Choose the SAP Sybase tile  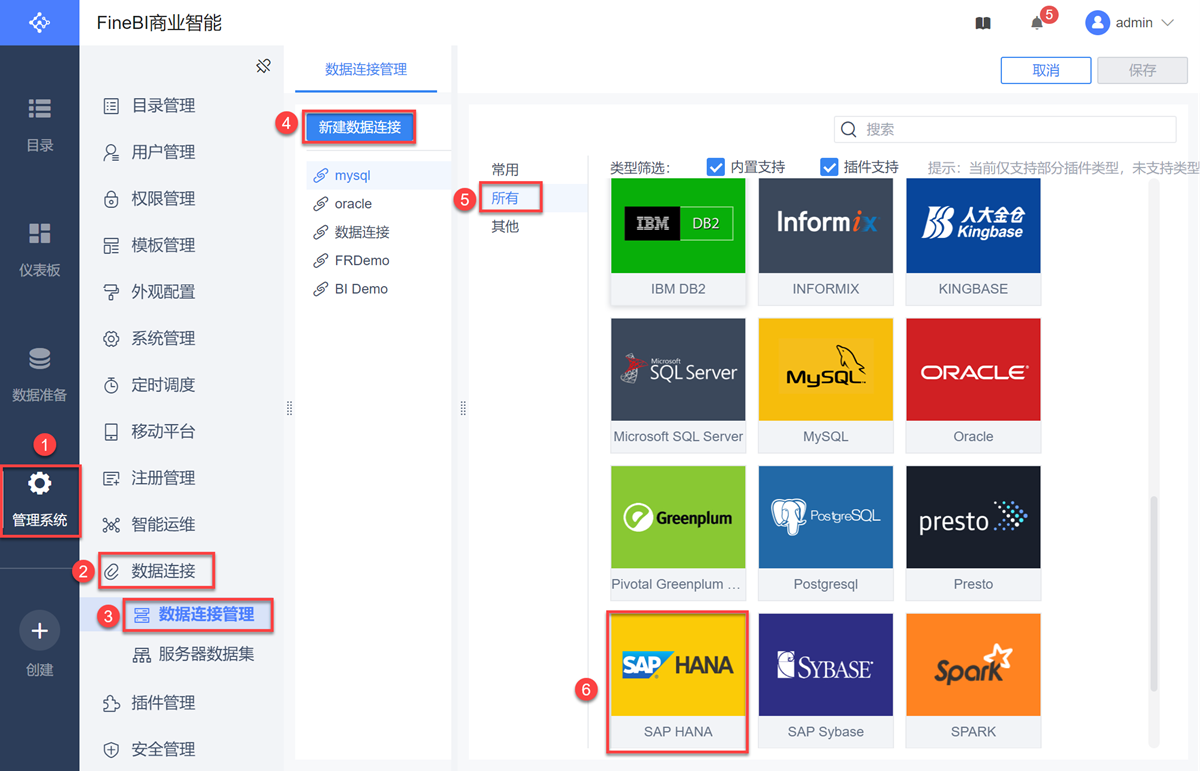[826, 680]
